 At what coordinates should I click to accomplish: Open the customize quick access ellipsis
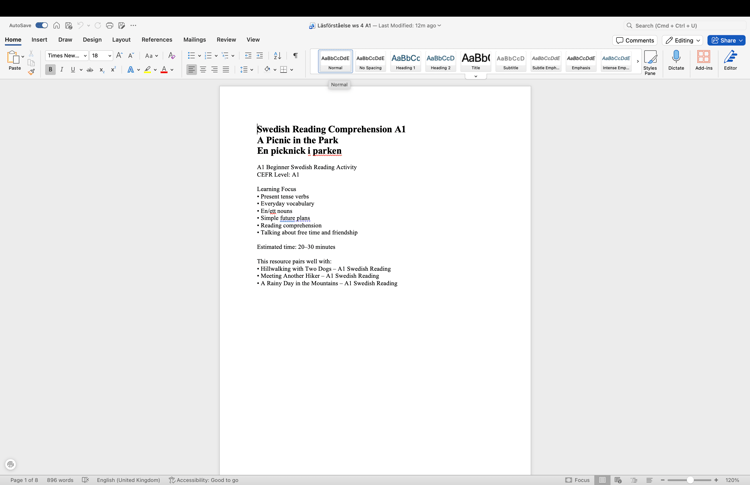[x=133, y=25]
